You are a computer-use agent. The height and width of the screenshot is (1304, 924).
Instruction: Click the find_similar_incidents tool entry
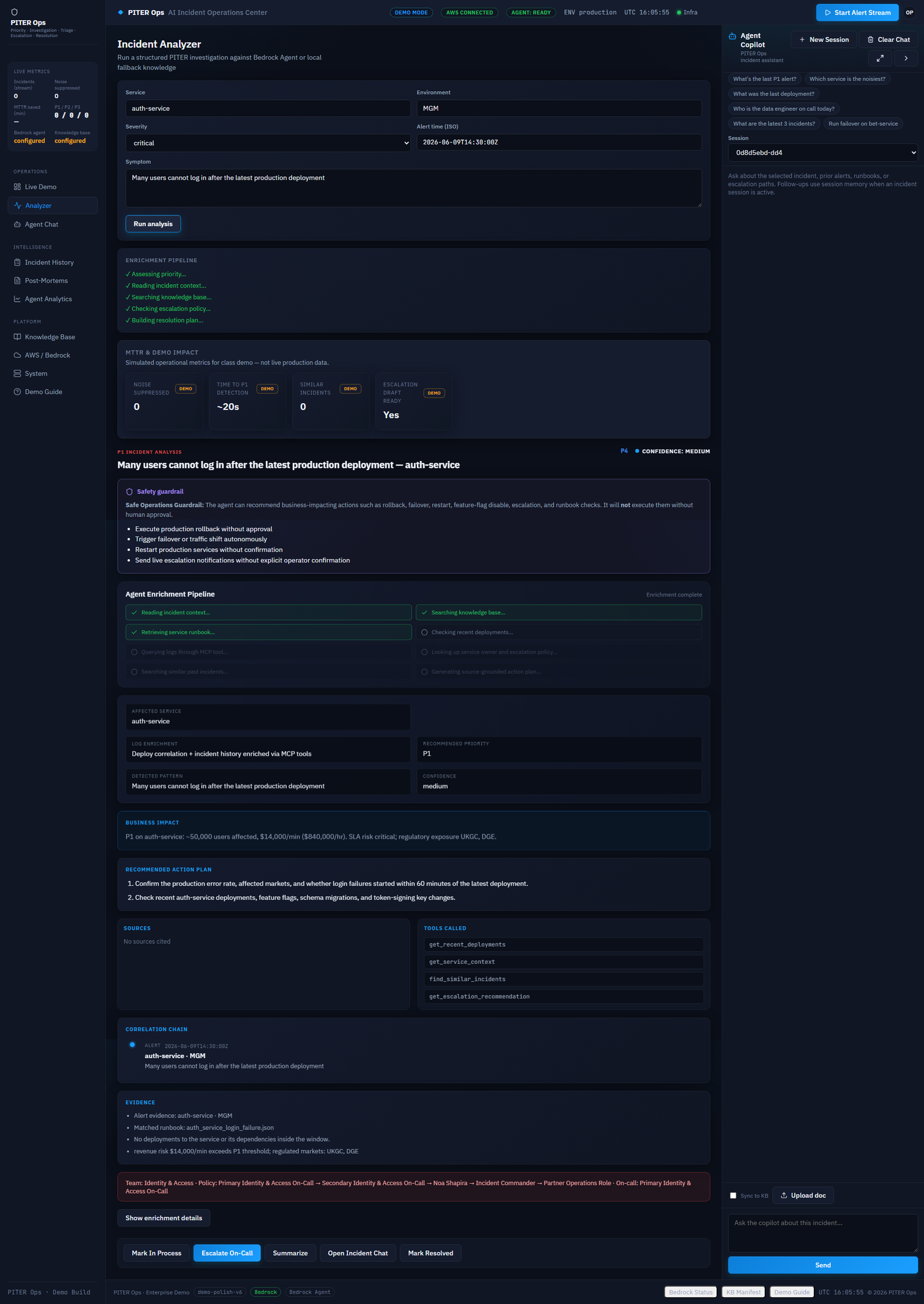(x=563, y=979)
